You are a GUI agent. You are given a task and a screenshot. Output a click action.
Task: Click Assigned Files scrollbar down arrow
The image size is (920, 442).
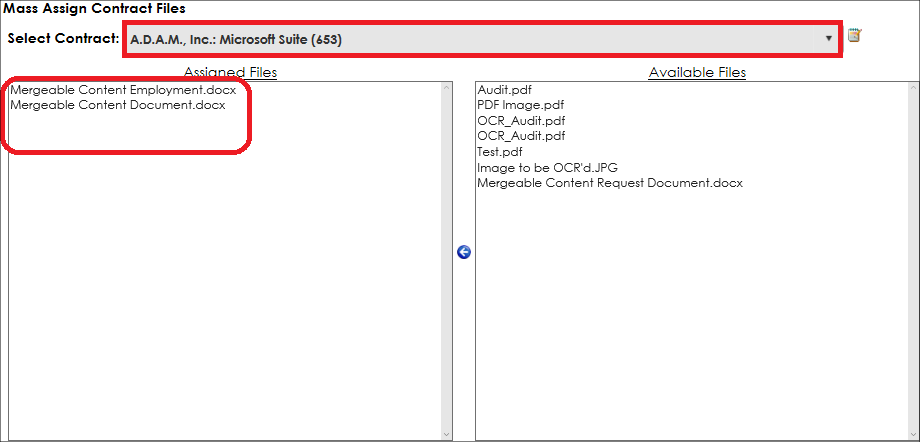[x=447, y=435]
